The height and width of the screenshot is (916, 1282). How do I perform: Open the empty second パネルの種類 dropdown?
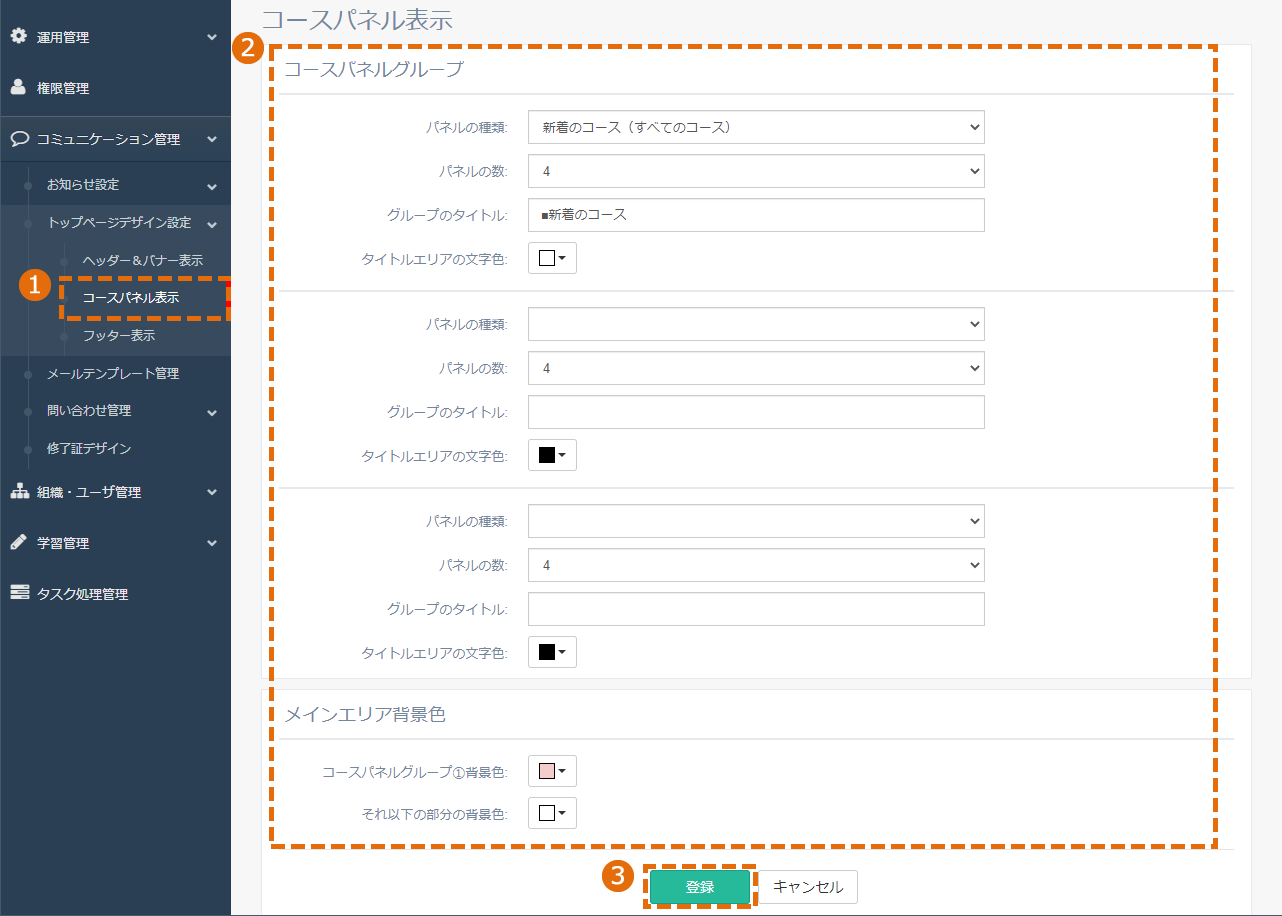[x=756, y=324]
